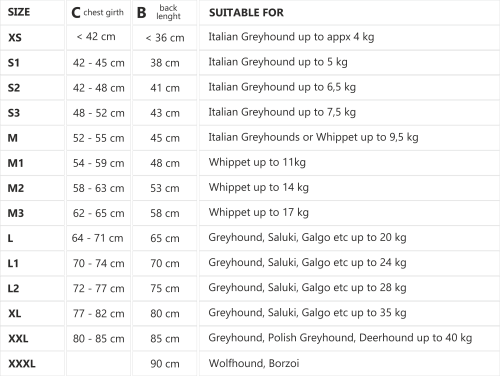Select the 62 - 65 cm chest girth cell
Image resolution: width=500 pixels, height=376 pixels.
[99, 213]
